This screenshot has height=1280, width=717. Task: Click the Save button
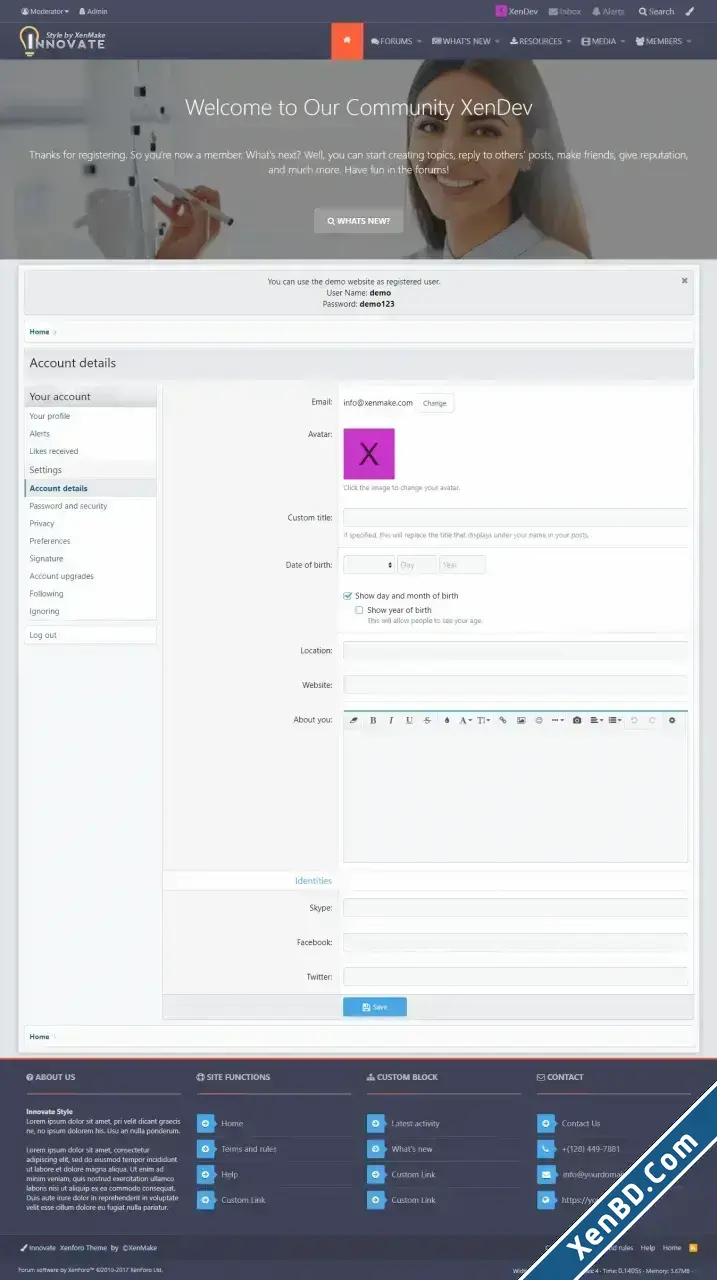(x=374, y=1007)
